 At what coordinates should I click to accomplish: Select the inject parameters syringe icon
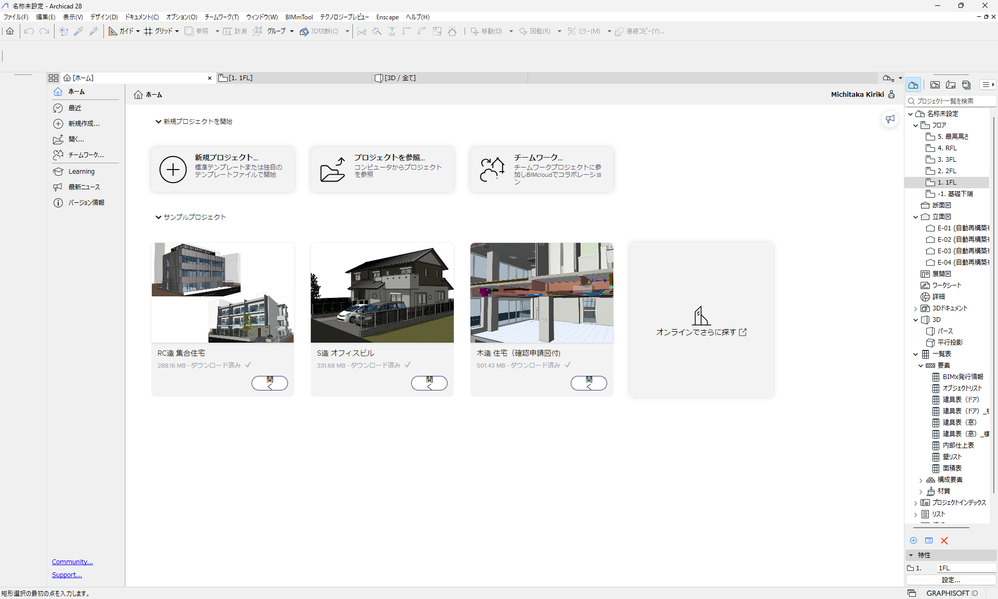(x=94, y=31)
